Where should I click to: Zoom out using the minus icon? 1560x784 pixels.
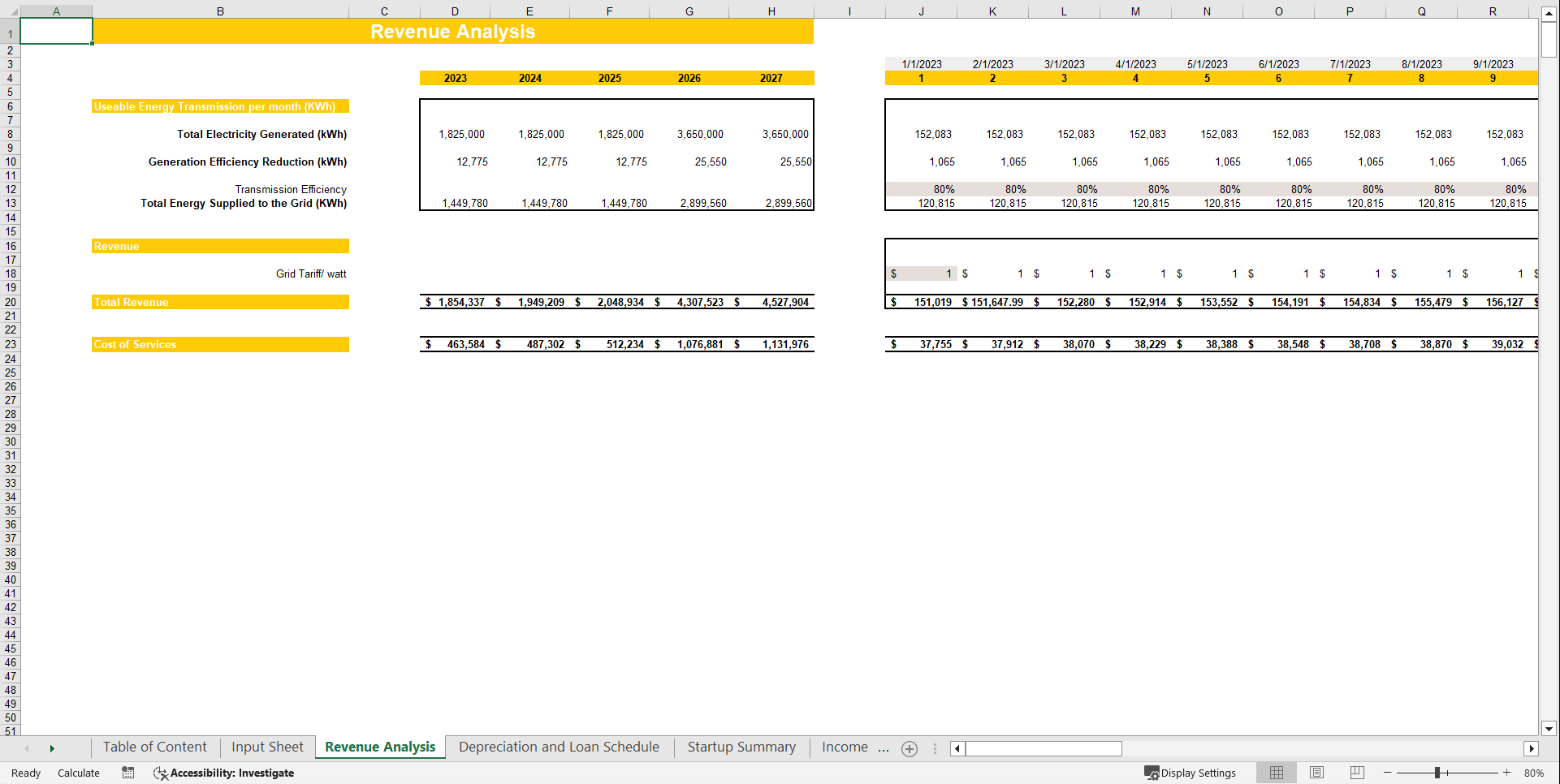pos(1385,773)
